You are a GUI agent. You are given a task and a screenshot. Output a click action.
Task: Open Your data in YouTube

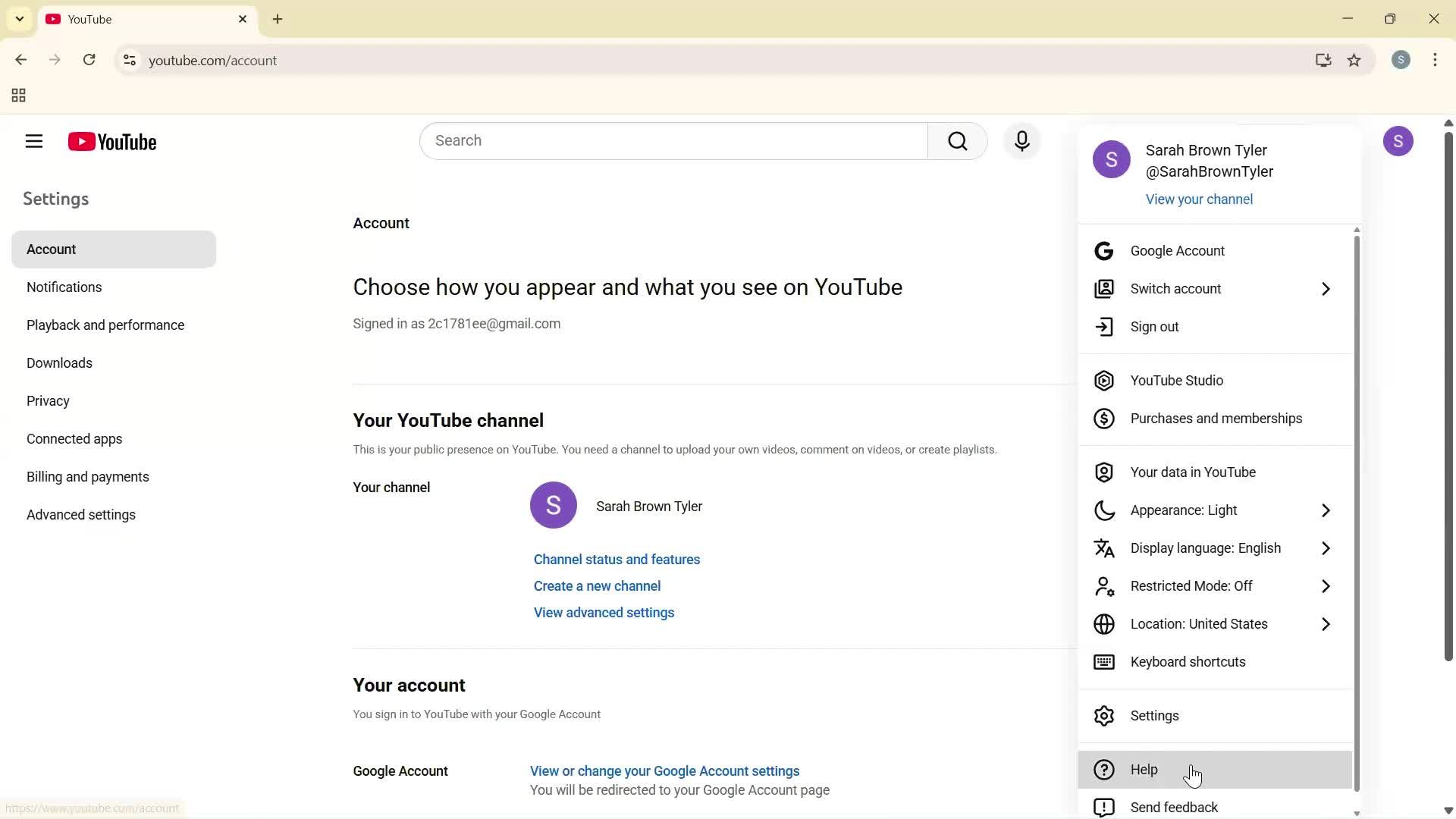pyautogui.click(x=1192, y=472)
